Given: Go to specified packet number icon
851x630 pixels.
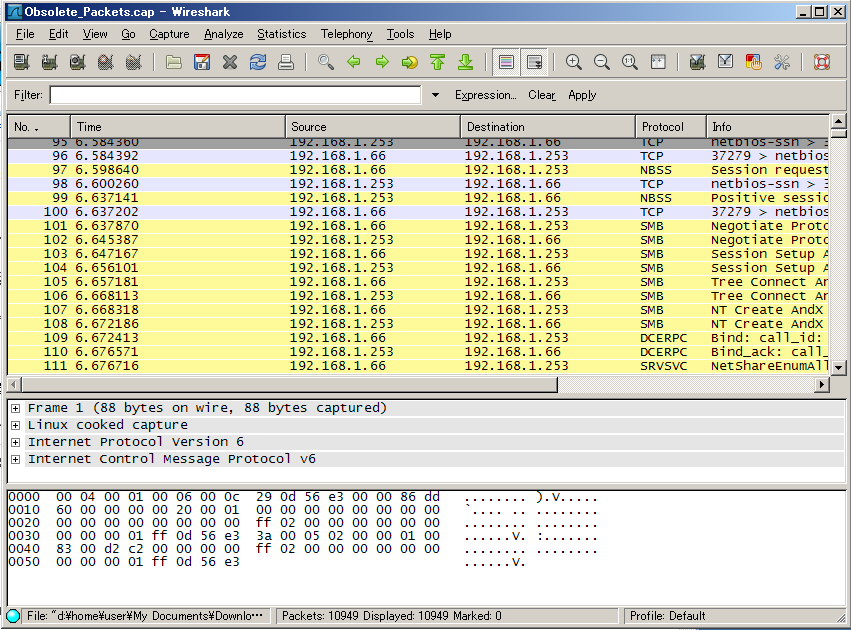Looking at the screenshot, I should click(410, 62).
